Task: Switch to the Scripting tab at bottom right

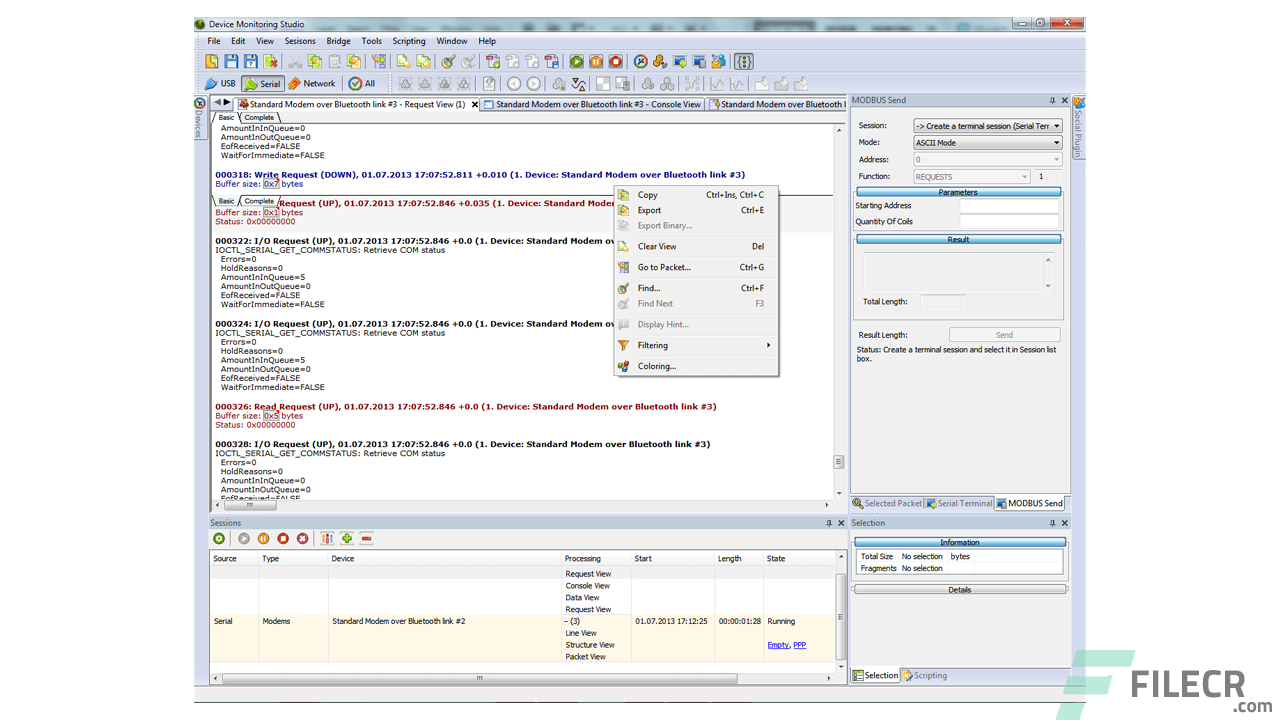Action: point(925,676)
